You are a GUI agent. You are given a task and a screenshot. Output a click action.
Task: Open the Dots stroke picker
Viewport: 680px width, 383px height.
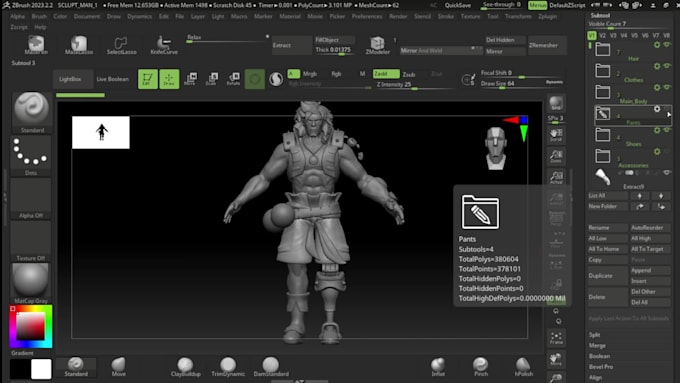(31, 155)
